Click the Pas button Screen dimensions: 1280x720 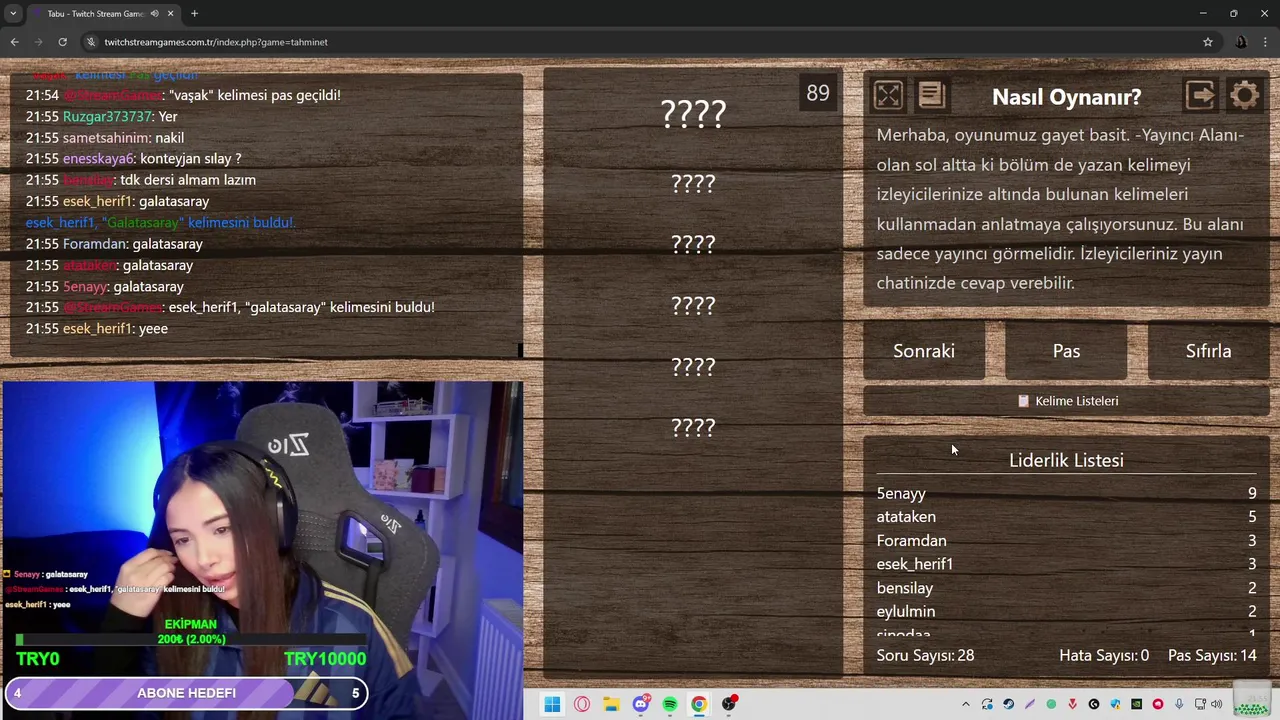coord(1066,351)
